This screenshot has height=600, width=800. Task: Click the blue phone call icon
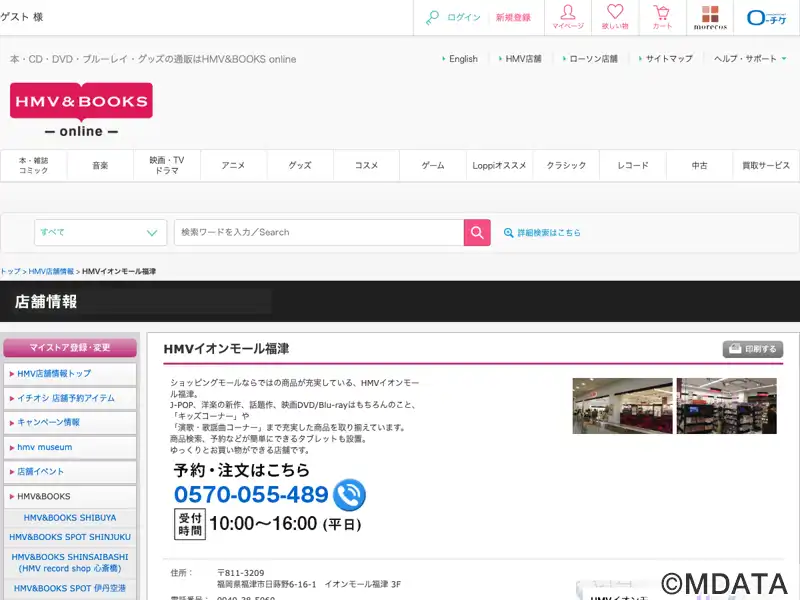tap(349, 495)
